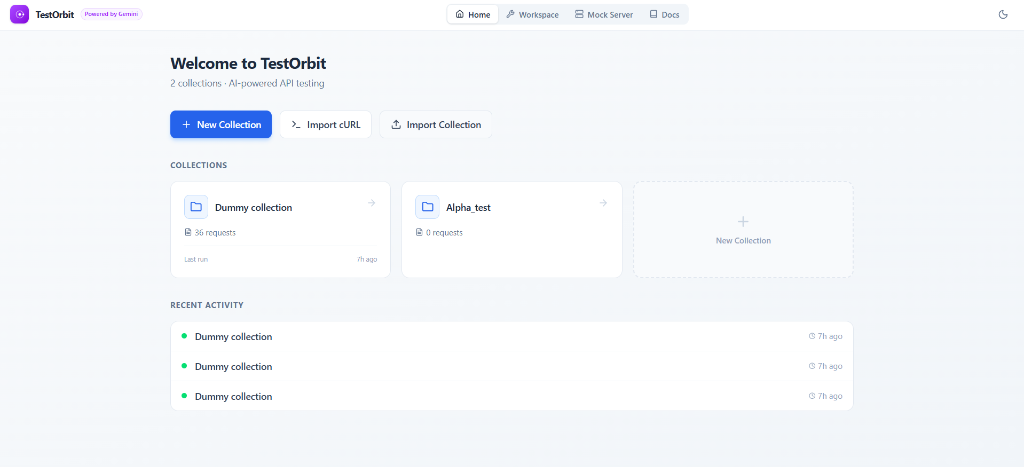The image size is (1024, 467).
Task: Open the Home tab
Action: pyautogui.click(x=473, y=14)
